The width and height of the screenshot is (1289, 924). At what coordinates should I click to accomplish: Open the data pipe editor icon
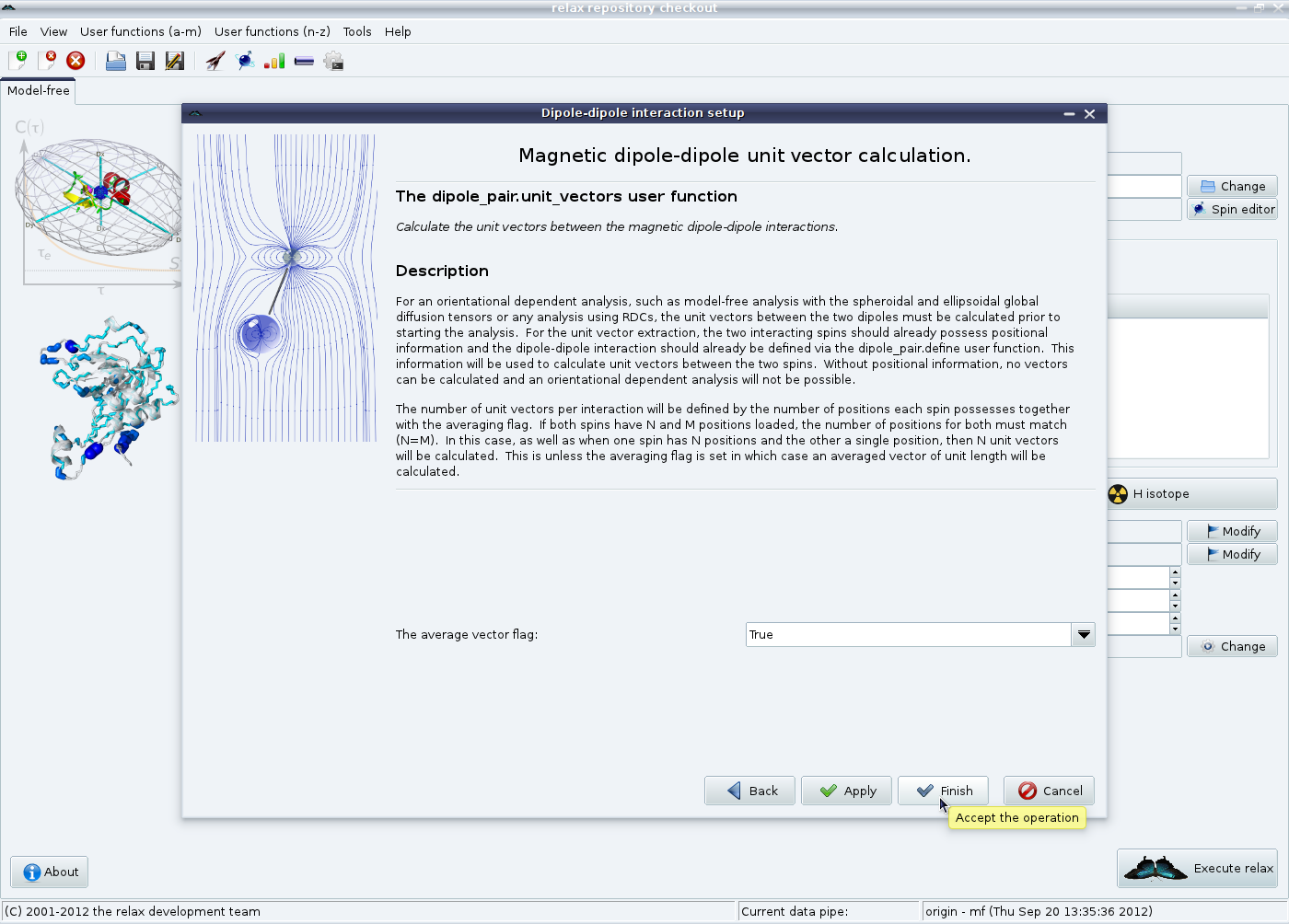click(304, 61)
